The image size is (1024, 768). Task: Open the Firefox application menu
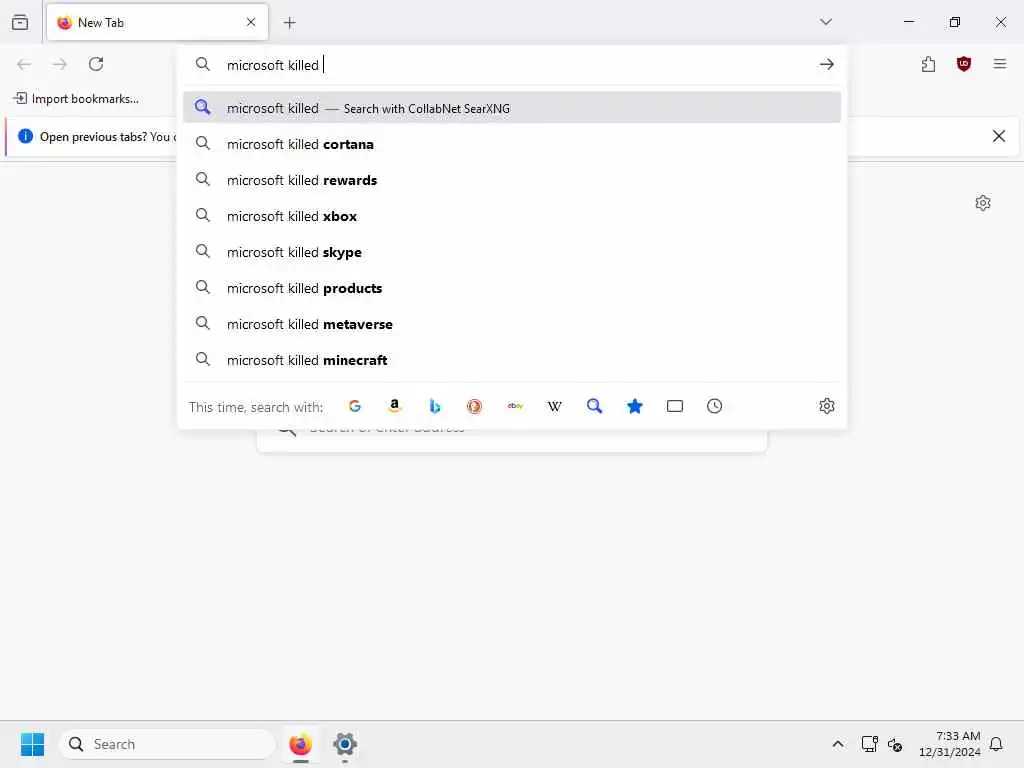pyautogui.click(x=1000, y=64)
